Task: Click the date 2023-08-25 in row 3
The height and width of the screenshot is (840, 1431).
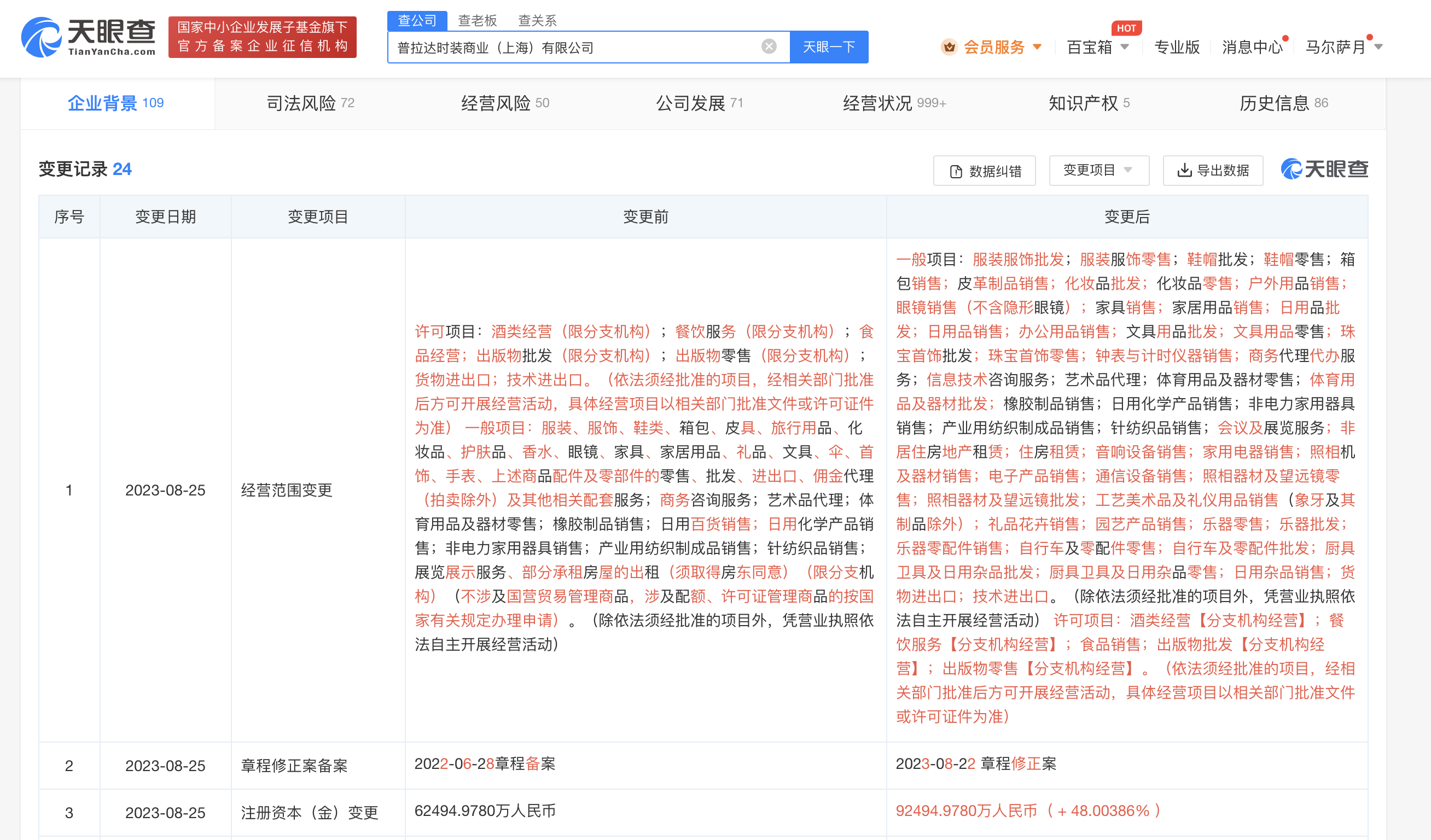Action: [x=165, y=812]
